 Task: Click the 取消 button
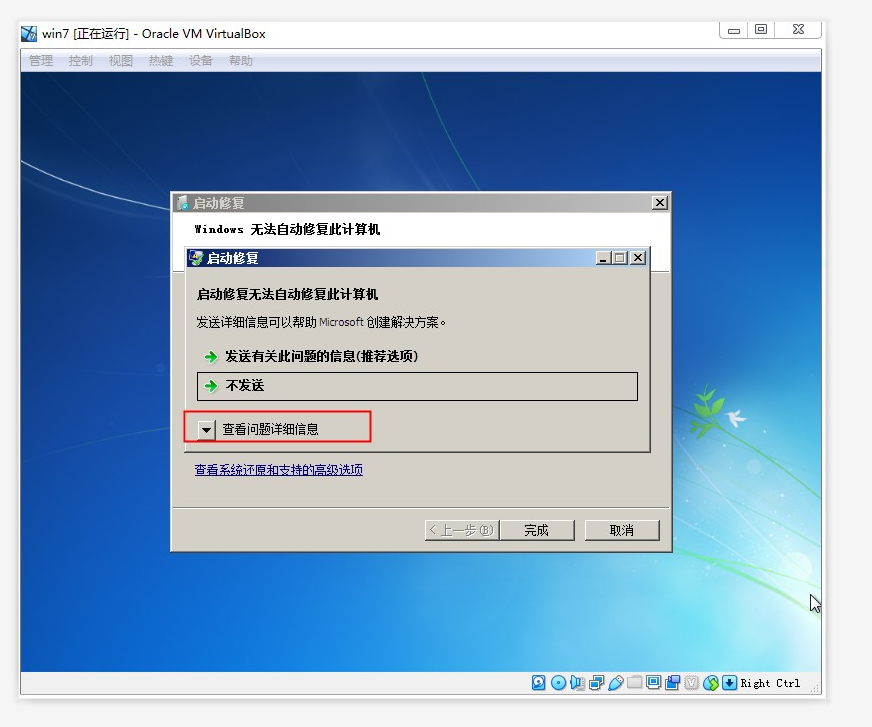coord(622,530)
